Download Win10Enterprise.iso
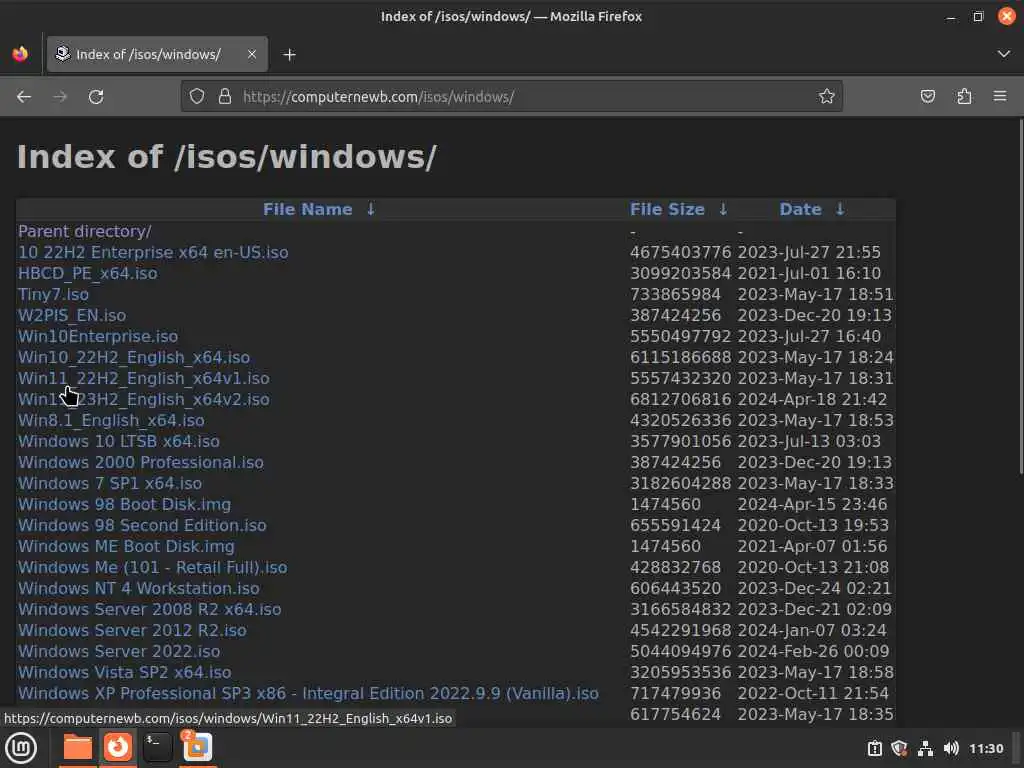1024x768 pixels. click(97, 336)
